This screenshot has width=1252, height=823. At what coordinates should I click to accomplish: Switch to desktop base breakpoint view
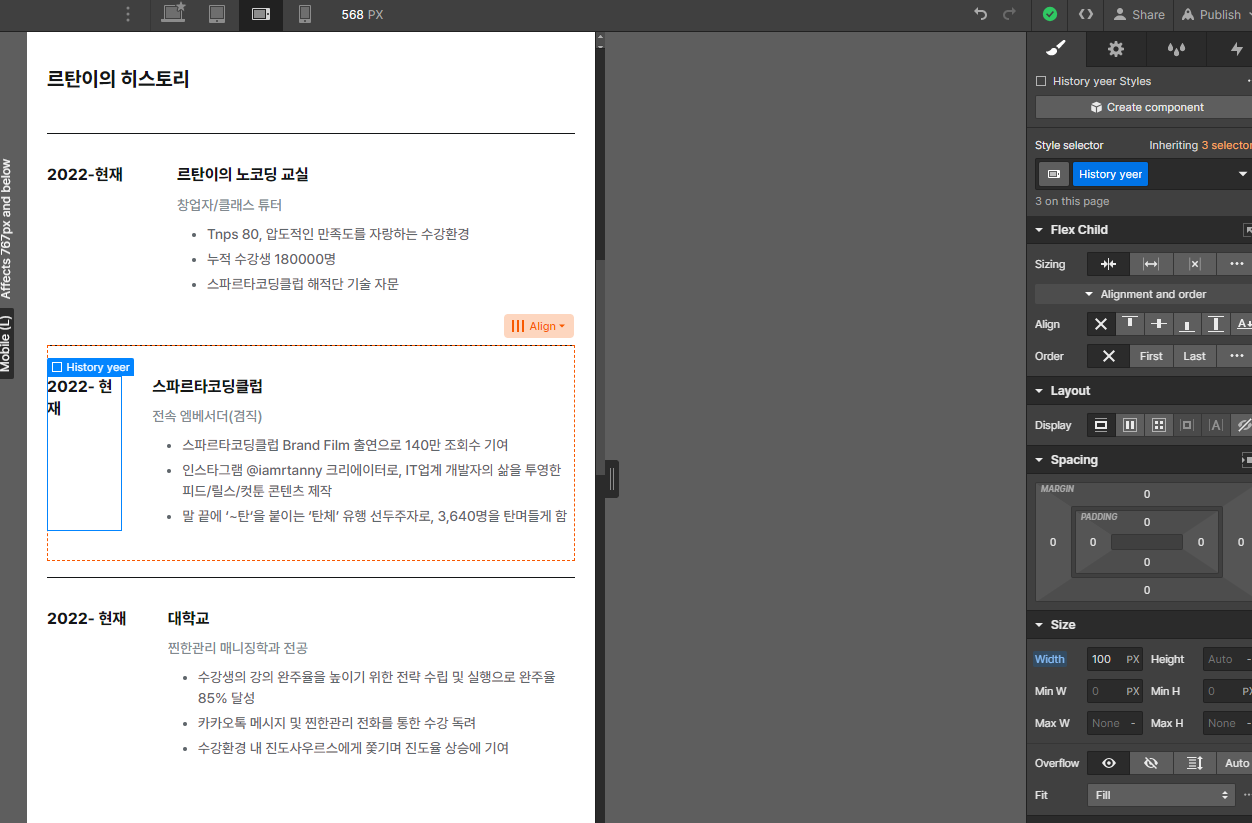pyautogui.click(x=173, y=14)
